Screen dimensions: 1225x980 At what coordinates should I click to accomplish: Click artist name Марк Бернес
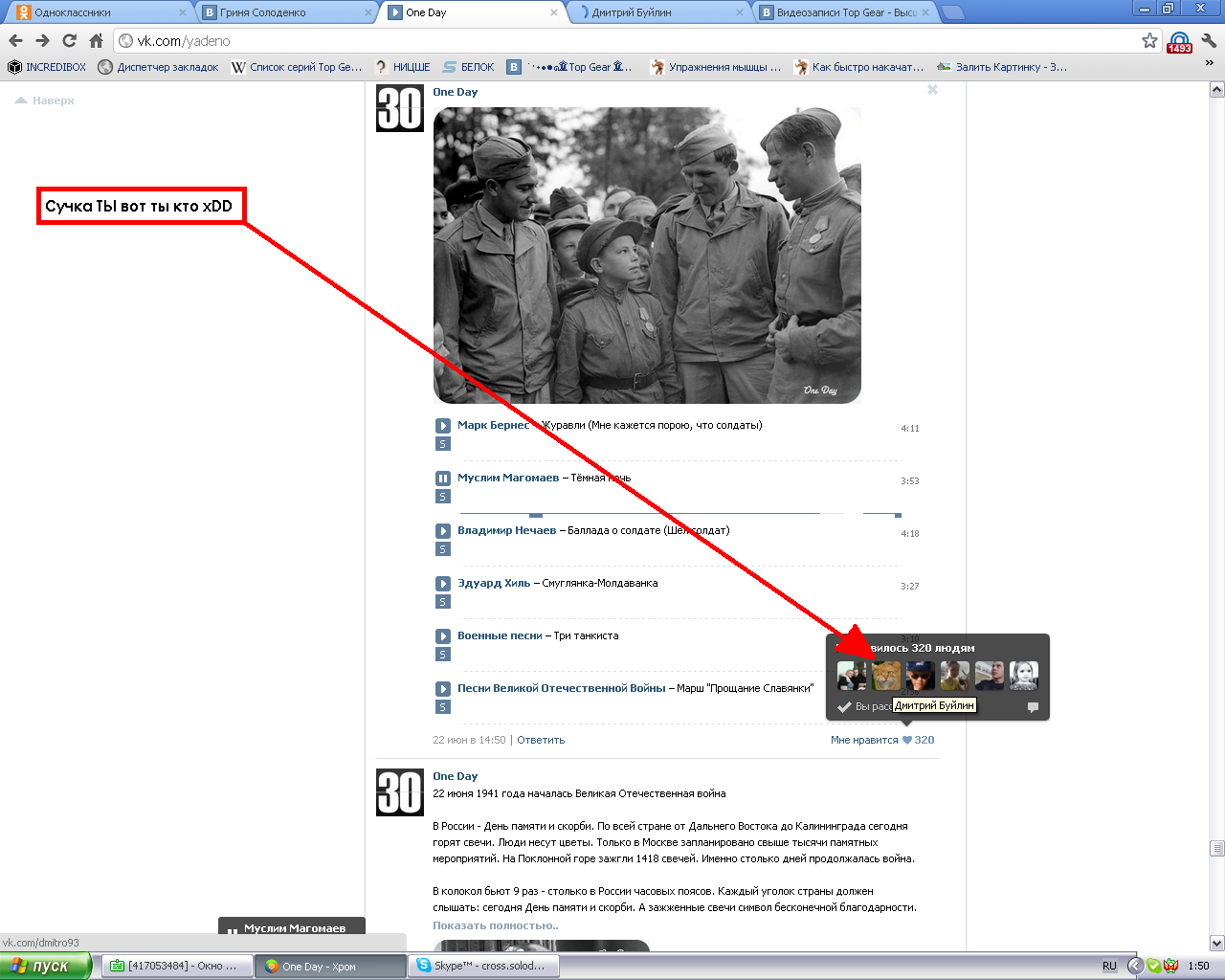pos(493,425)
